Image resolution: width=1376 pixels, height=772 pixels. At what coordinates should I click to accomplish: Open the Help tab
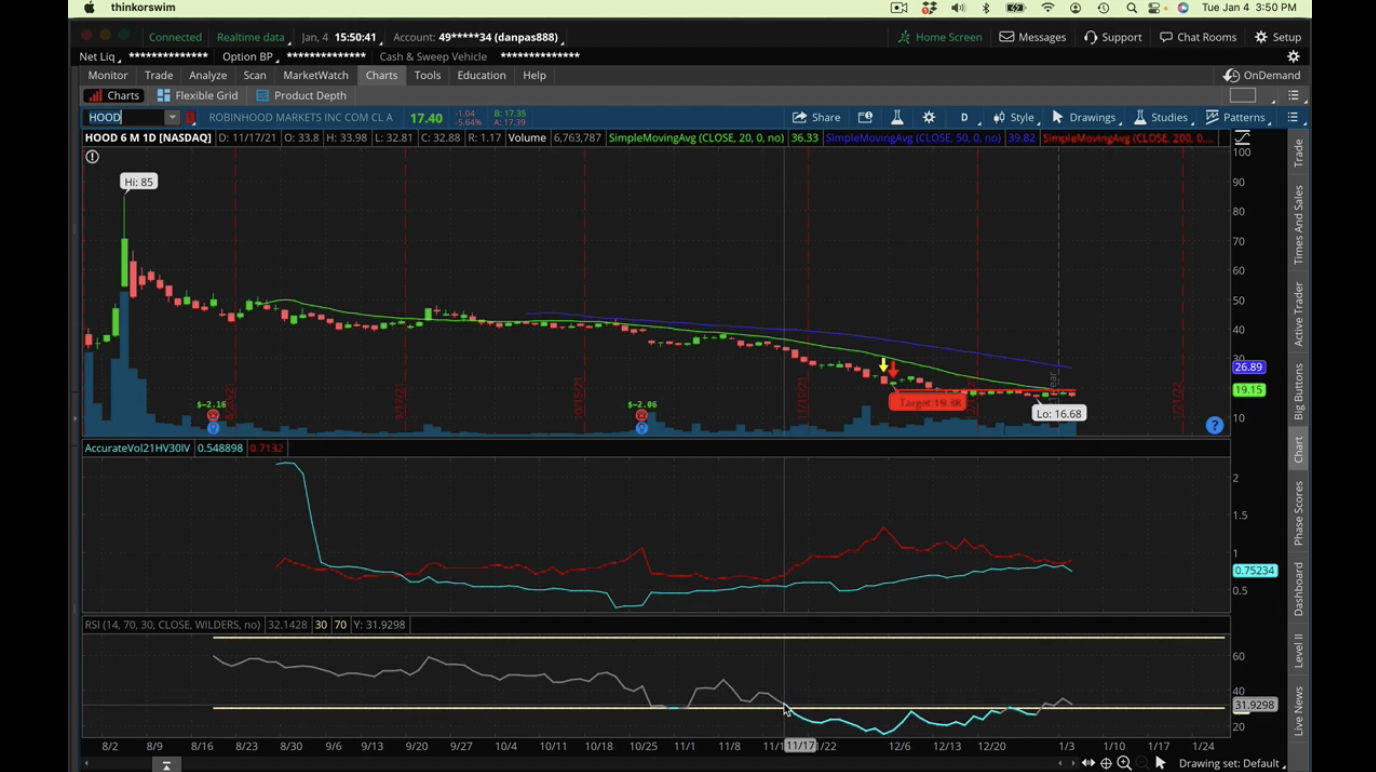pos(534,75)
